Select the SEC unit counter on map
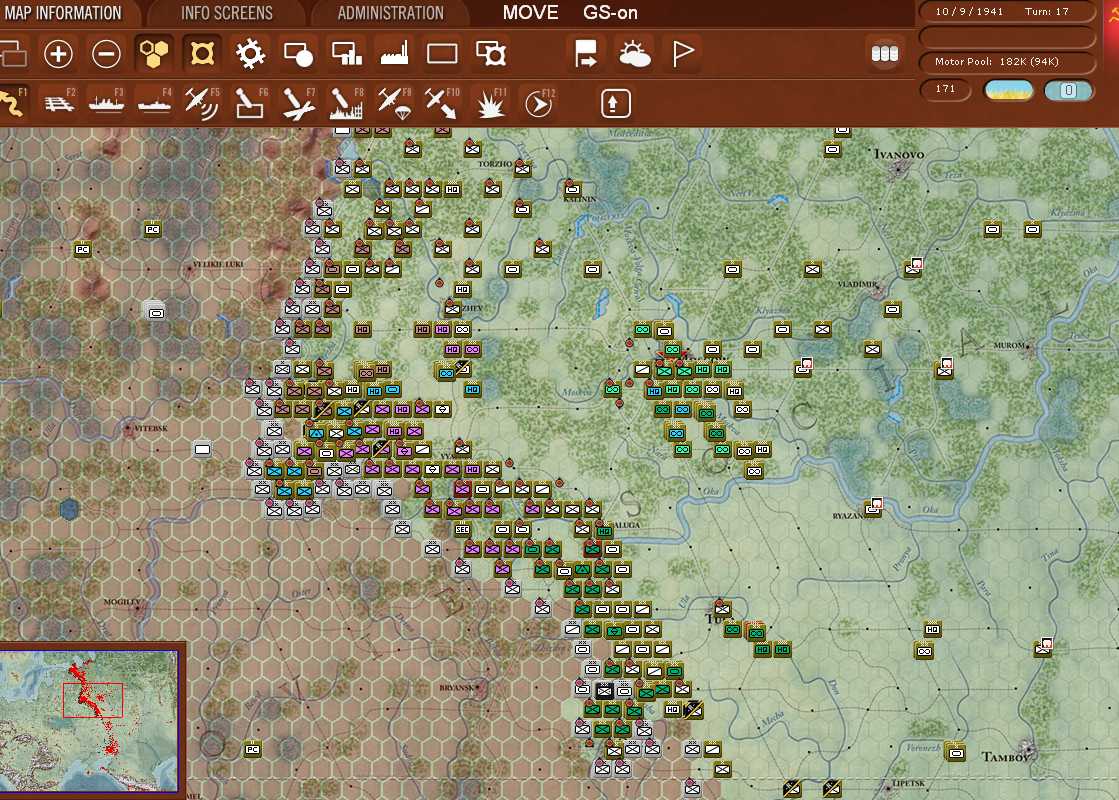The width and height of the screenshot is (1119, 800). 462,529
